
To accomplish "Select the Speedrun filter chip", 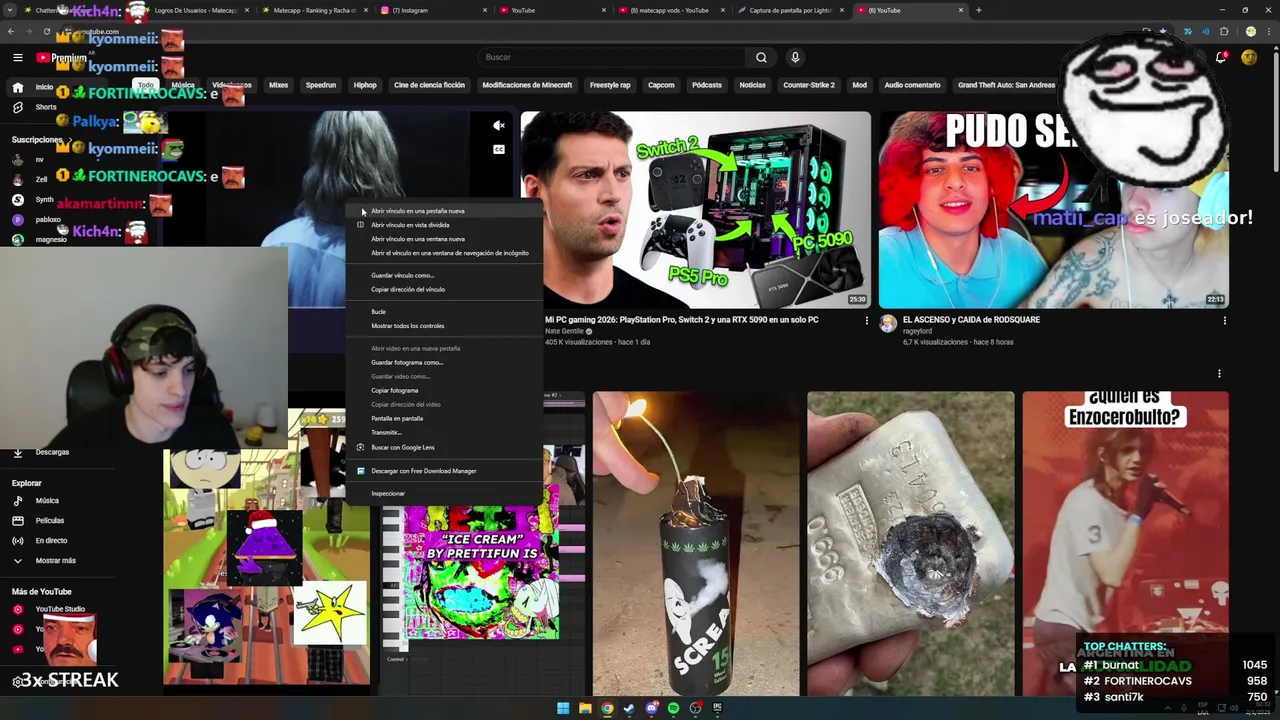I will click(321, 85).
